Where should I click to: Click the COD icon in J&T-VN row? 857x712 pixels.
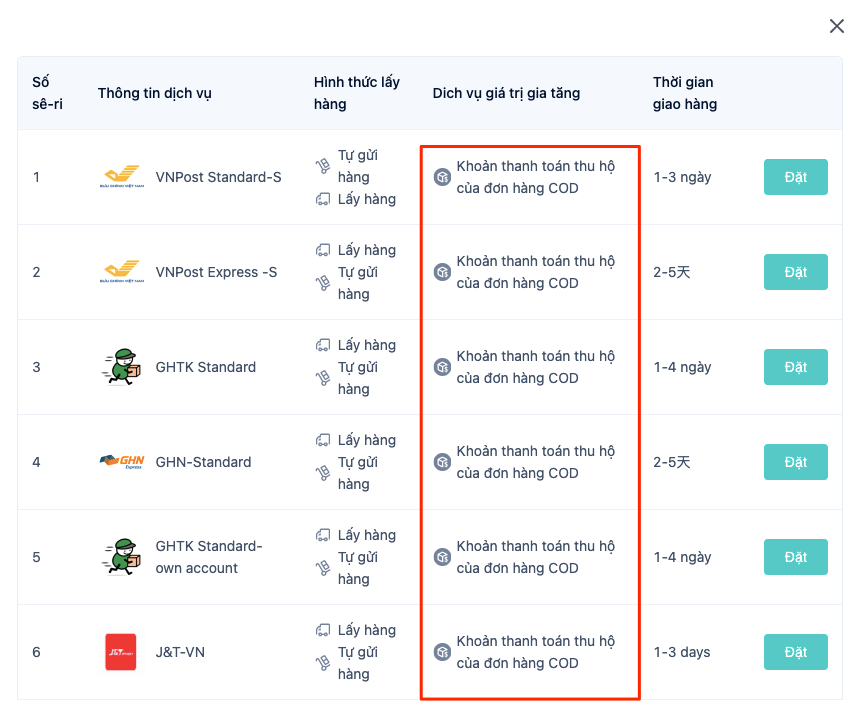(442, 652)
